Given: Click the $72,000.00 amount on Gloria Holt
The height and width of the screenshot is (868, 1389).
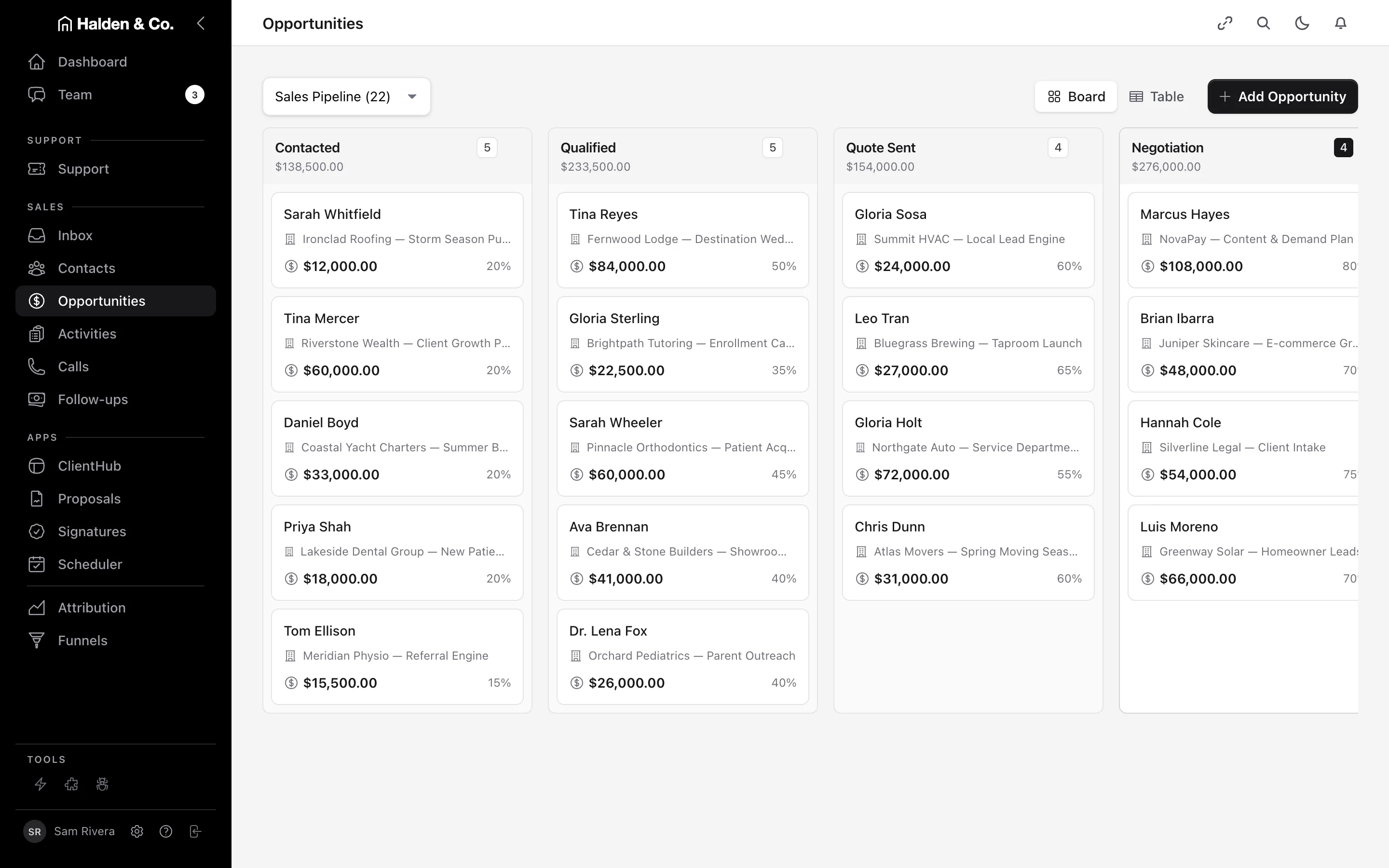Looking at the screenshot, I should point(912,475).
